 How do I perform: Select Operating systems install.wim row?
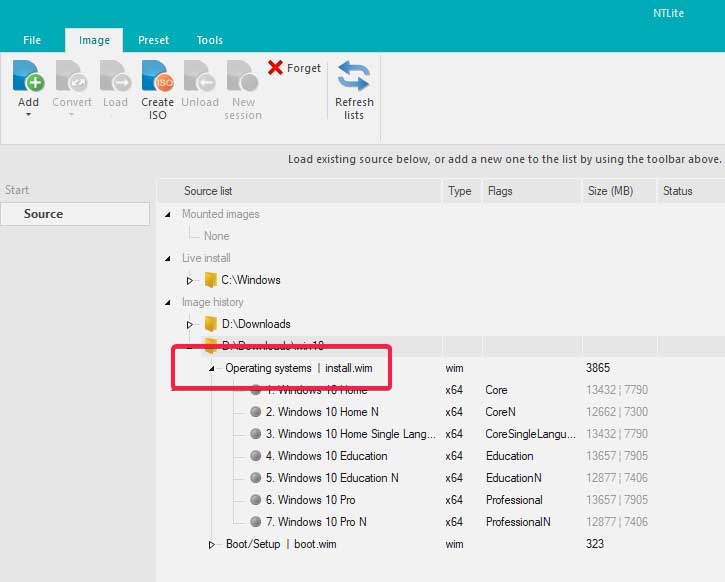coord(299,368)
